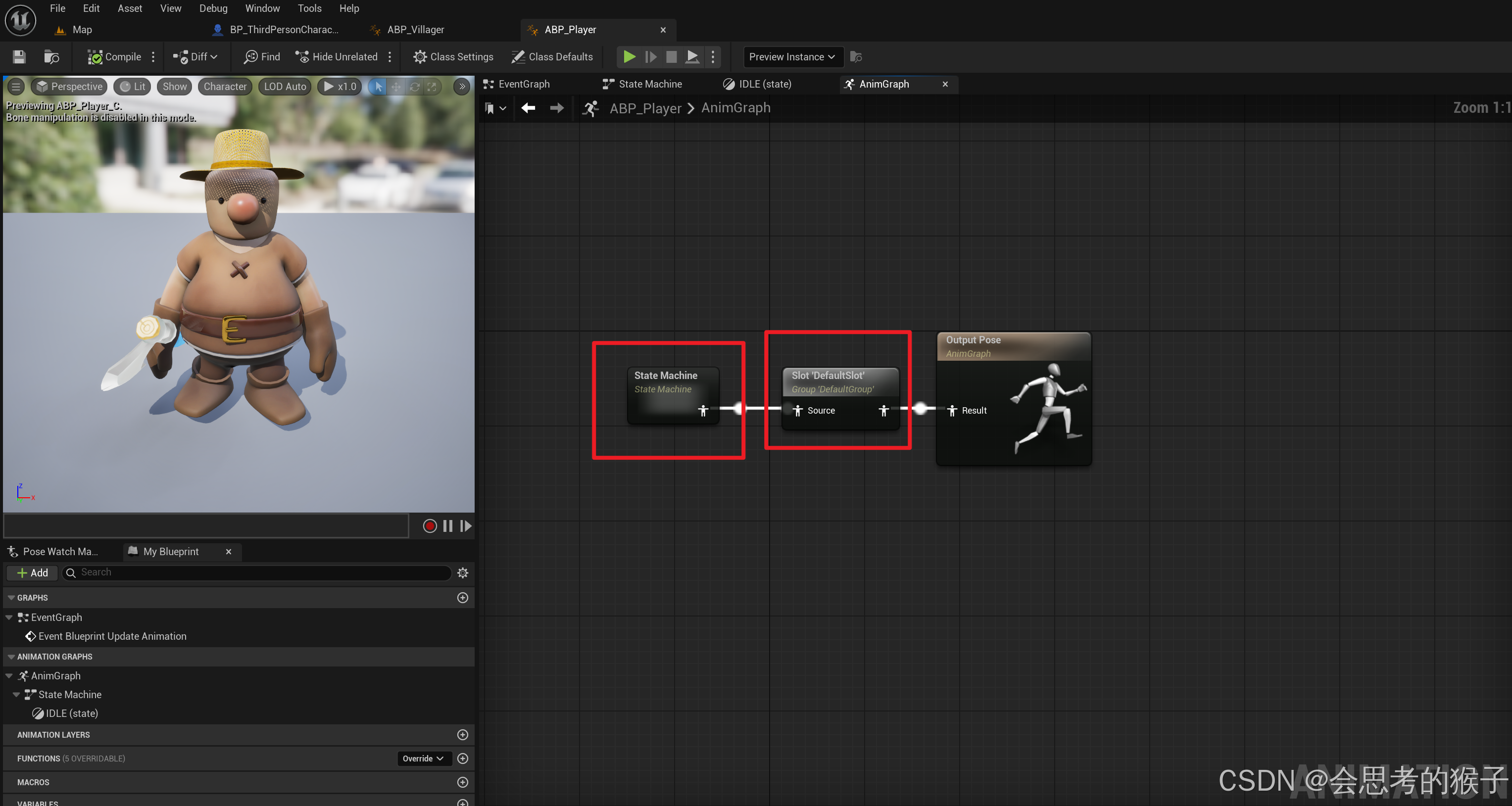Add a new graph with plus icon
The height and width of the screenshot is (806, 1512).
click(463, 598)
